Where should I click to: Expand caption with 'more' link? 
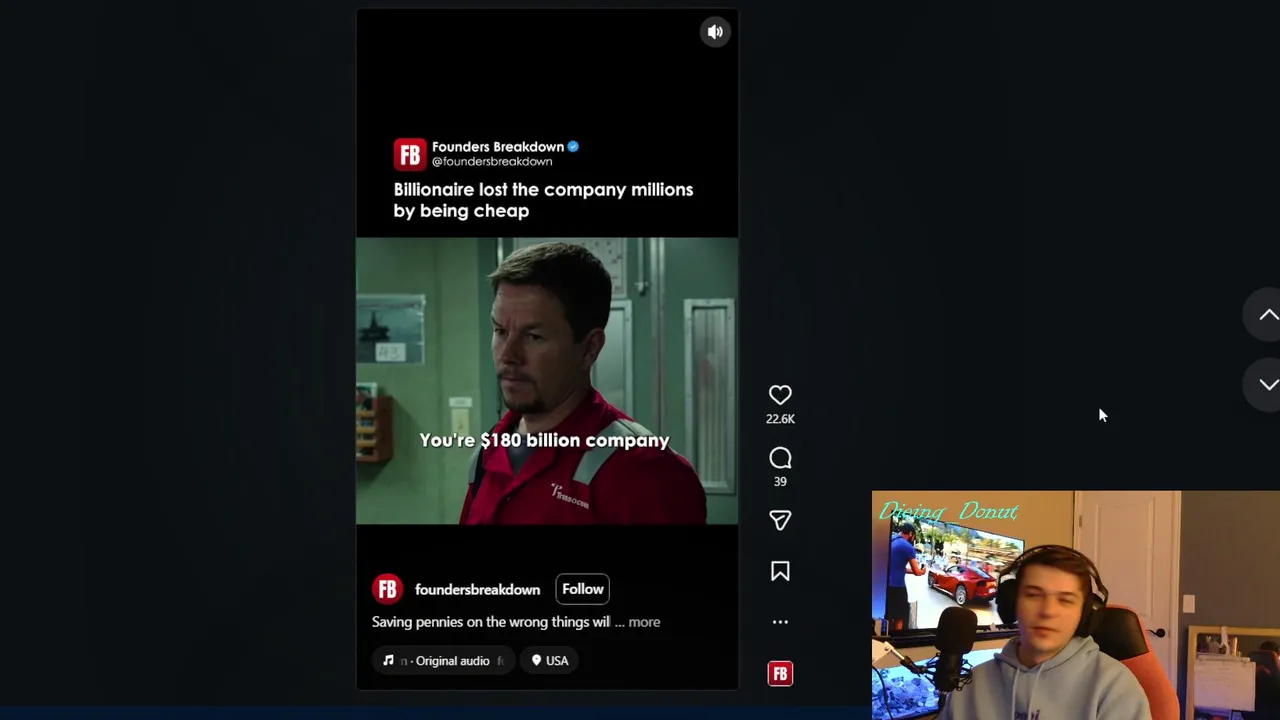click(x=644, y=622)
